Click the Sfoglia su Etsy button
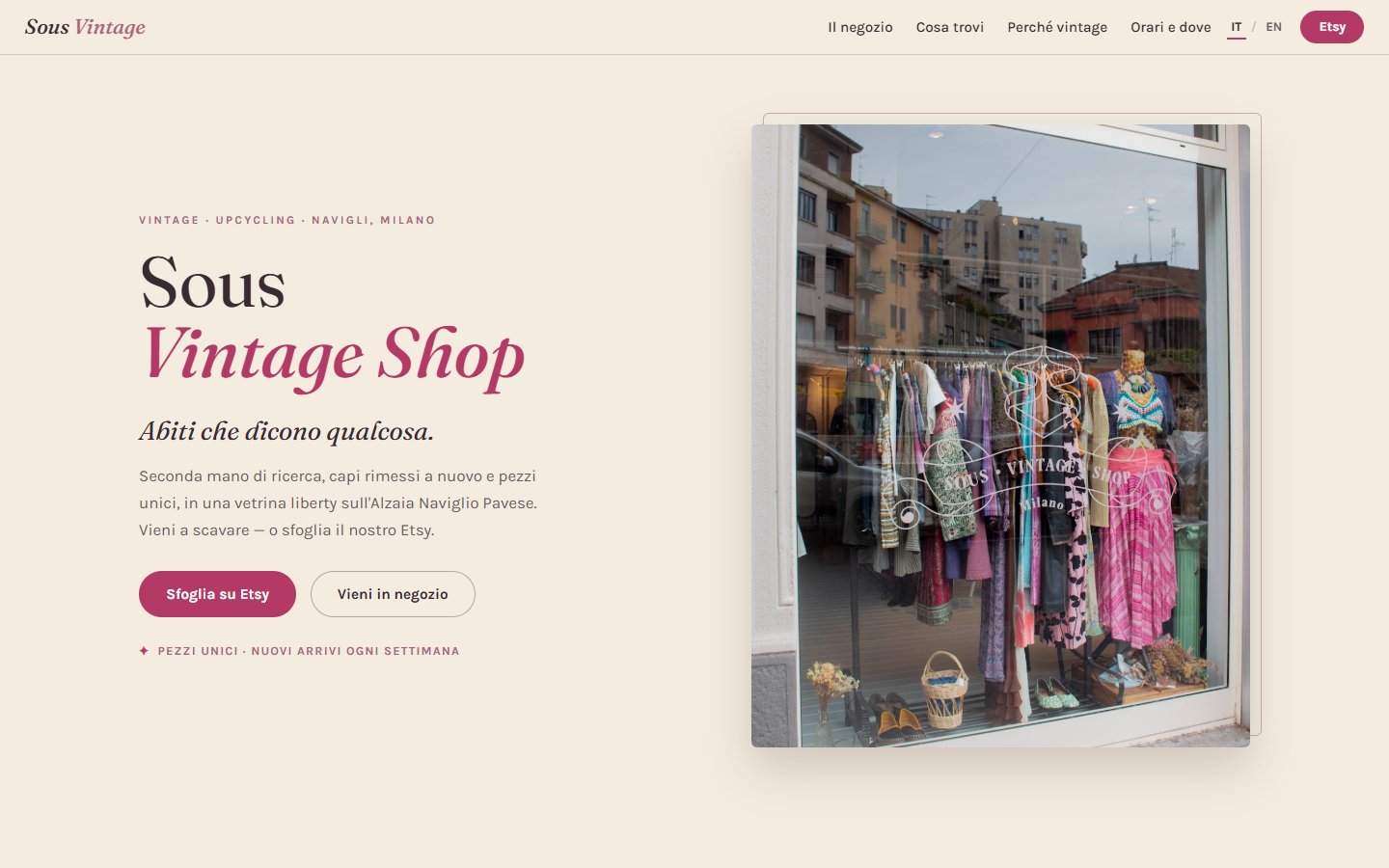Viewport: 1389px width, 868px height. (x=217, y=594)
